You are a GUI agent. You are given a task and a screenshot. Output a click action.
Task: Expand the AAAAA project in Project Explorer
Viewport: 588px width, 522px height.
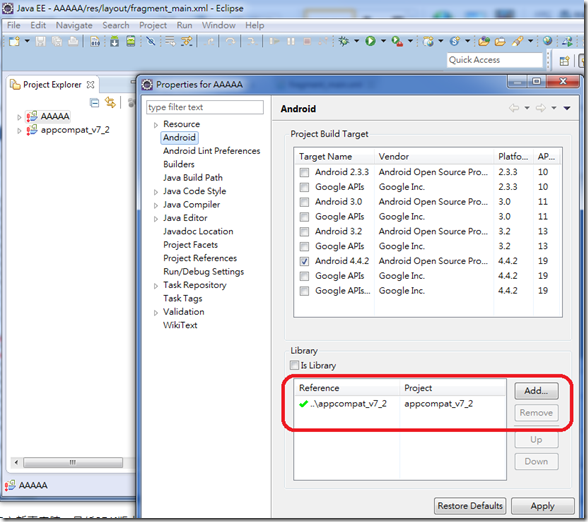[19, 117]
